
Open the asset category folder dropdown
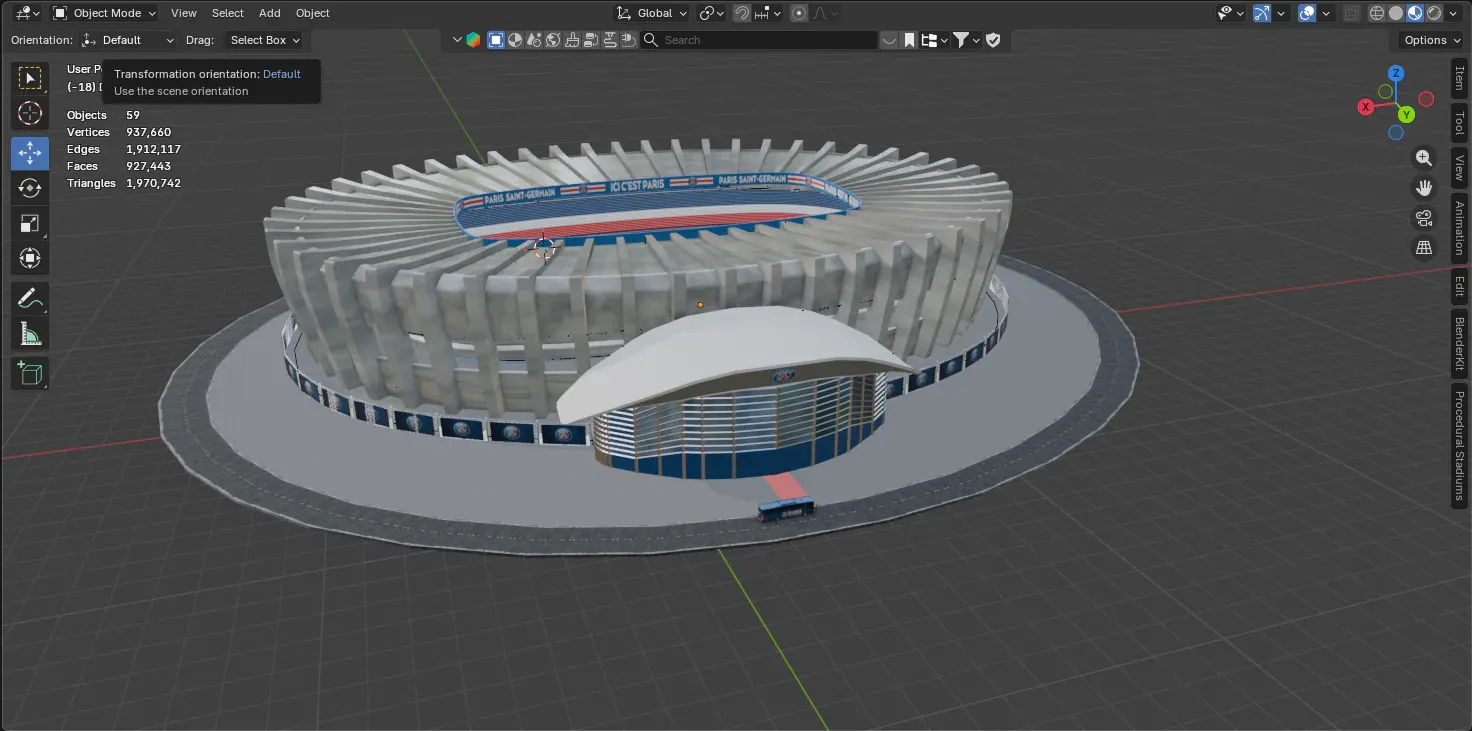pos(934,40)
